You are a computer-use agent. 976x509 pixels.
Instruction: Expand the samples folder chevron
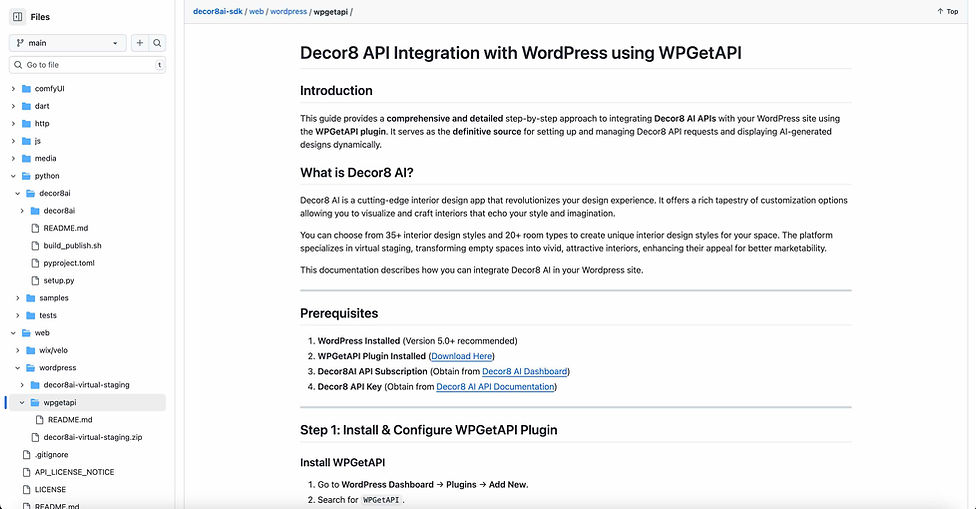pos(17,298)
